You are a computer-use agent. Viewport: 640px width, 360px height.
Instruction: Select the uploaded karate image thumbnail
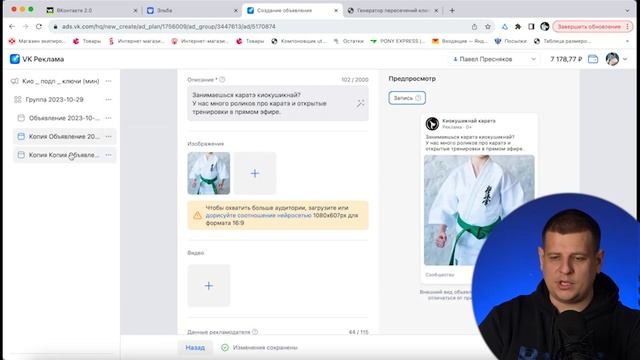pos(209,173)
